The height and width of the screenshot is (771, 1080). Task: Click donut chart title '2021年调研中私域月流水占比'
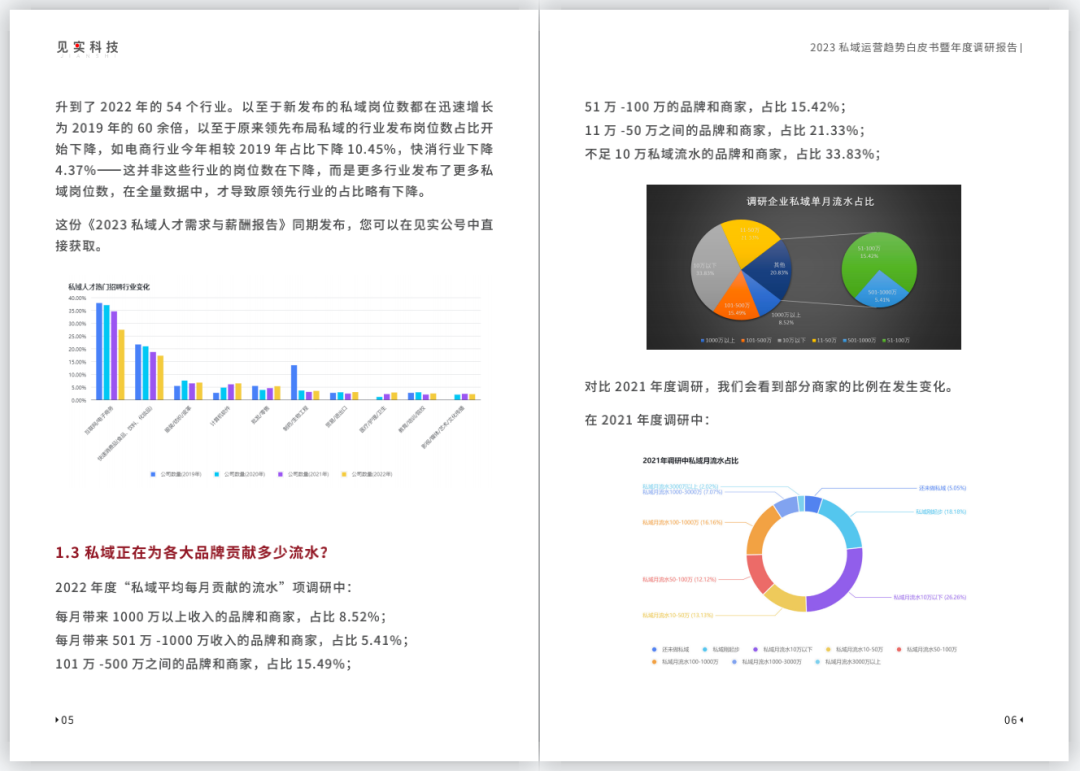(690, 460)
